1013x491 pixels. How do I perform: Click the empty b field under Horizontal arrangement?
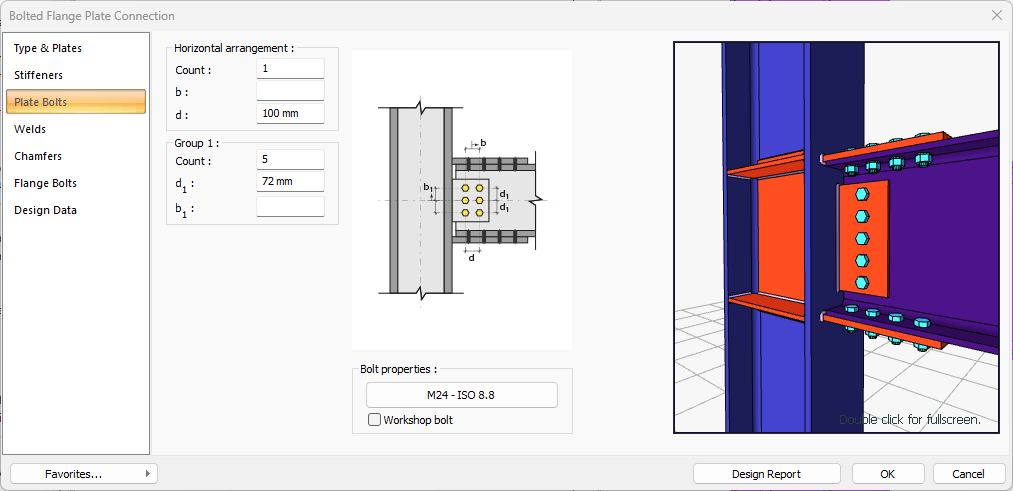coord(290,91)
